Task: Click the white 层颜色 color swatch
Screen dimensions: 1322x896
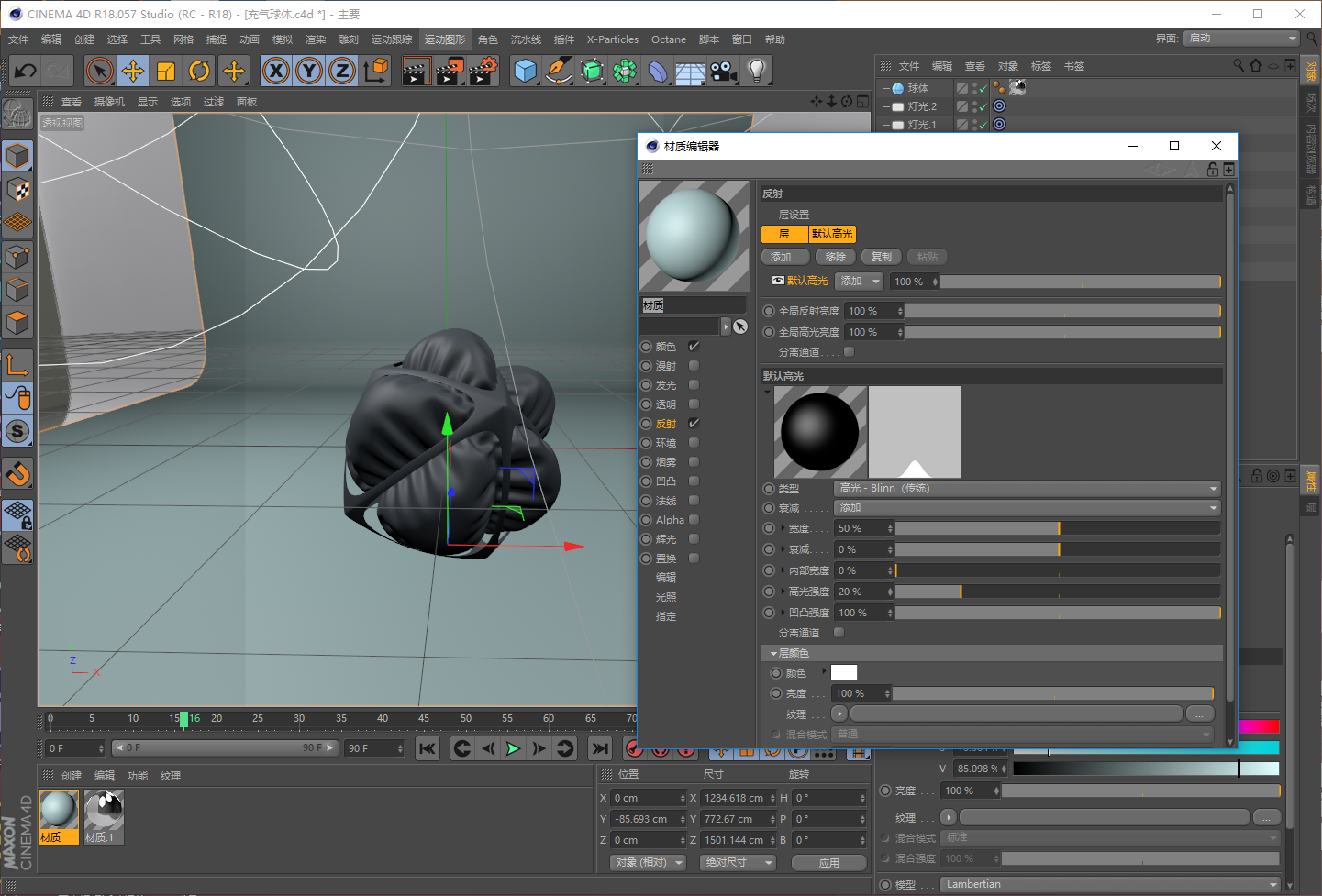Action: [x=844, y=672]
